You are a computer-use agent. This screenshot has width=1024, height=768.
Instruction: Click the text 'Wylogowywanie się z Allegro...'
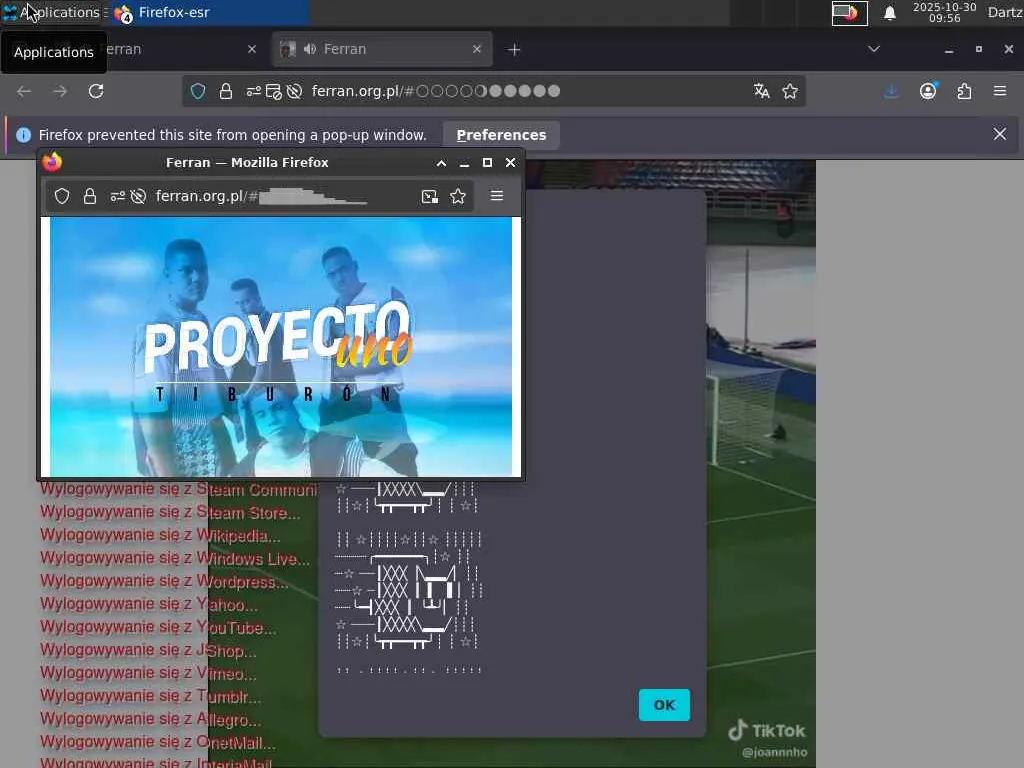point(150,718)
